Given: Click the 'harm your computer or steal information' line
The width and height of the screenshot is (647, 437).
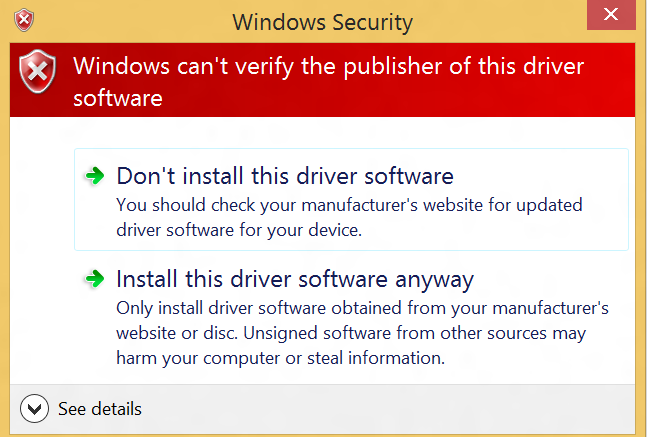Looking at the screenshot, I should 281,358.
